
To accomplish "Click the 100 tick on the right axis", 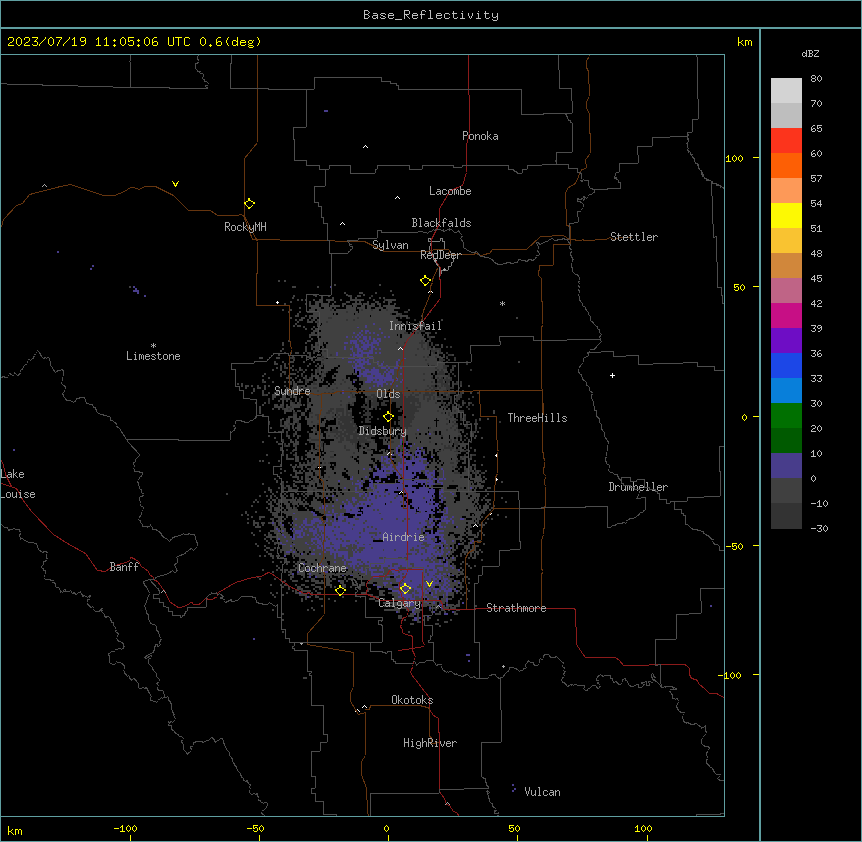I will 734,158.
